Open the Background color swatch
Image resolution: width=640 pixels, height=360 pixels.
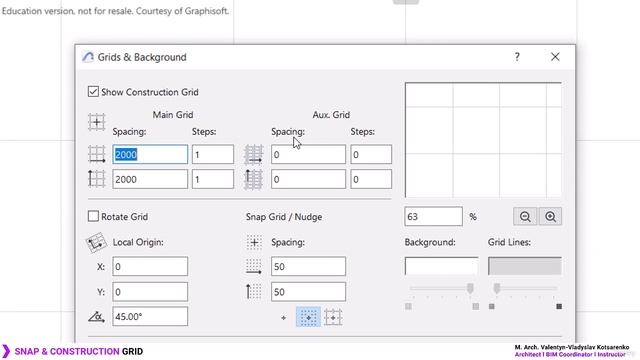(441, 266)
